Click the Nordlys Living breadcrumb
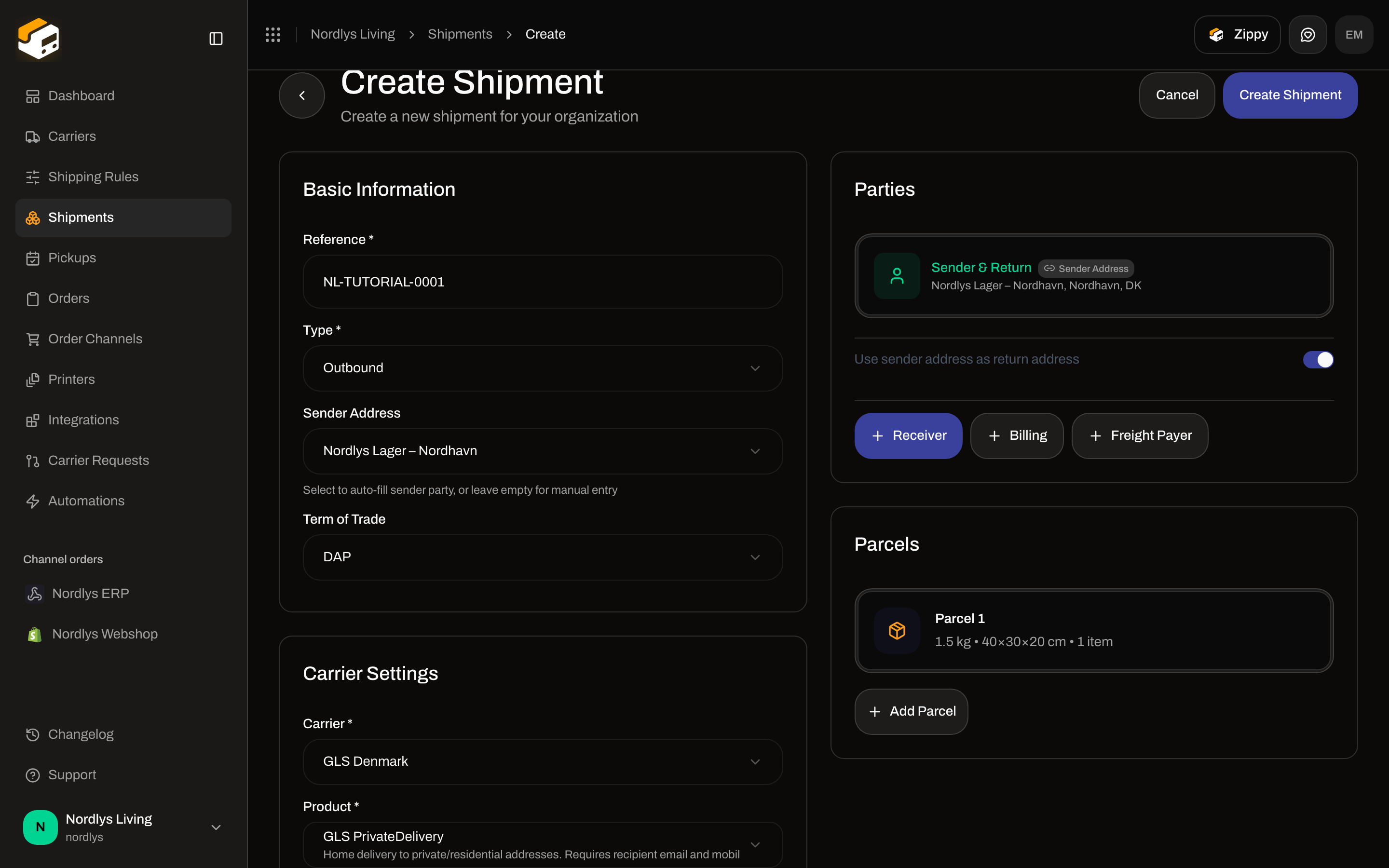The width and height of the screenshot is (1389, 868). point(353,34)
